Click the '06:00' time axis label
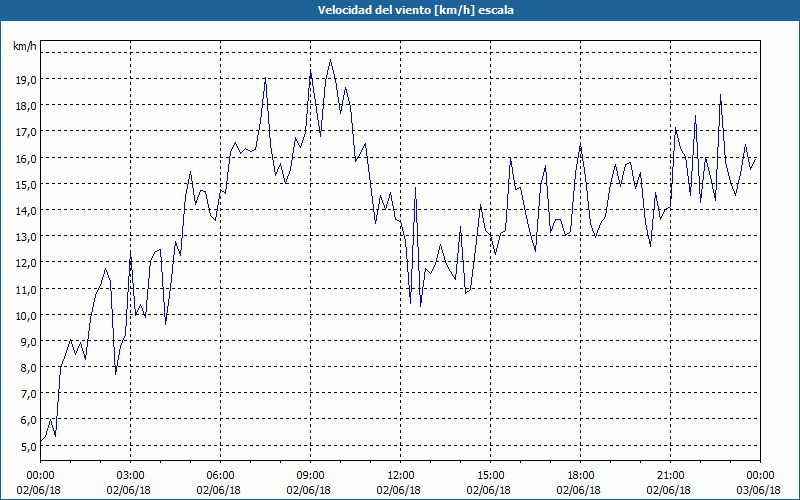The height and width of the screenshot is (500, 800). [220, 476]
